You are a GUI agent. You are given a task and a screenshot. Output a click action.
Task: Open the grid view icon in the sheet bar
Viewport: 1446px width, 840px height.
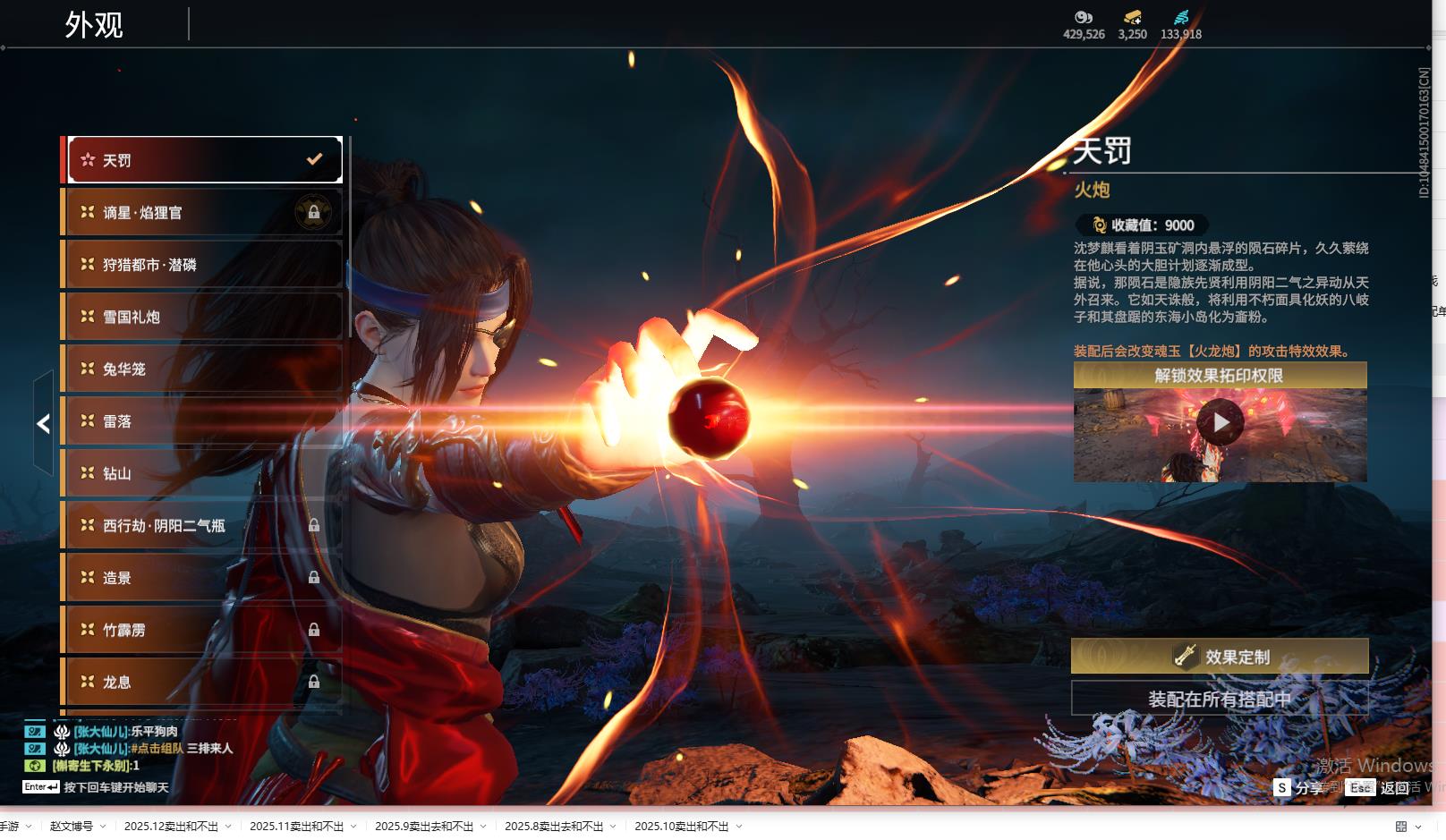pos(1401,827)
